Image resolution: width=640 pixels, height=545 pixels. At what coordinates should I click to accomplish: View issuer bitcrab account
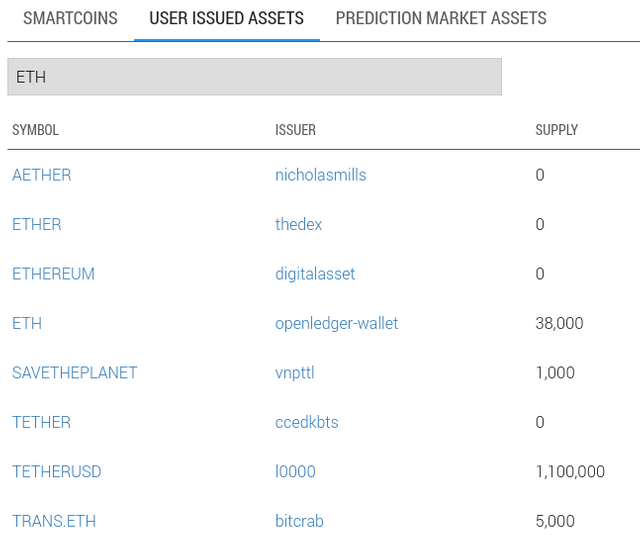pyautogui.click(x=299, y=521)
